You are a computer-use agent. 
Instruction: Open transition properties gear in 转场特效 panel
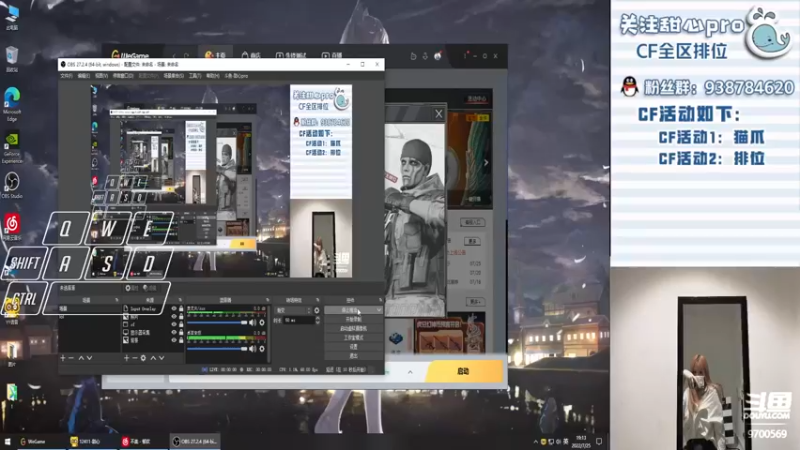click(317, 310)
